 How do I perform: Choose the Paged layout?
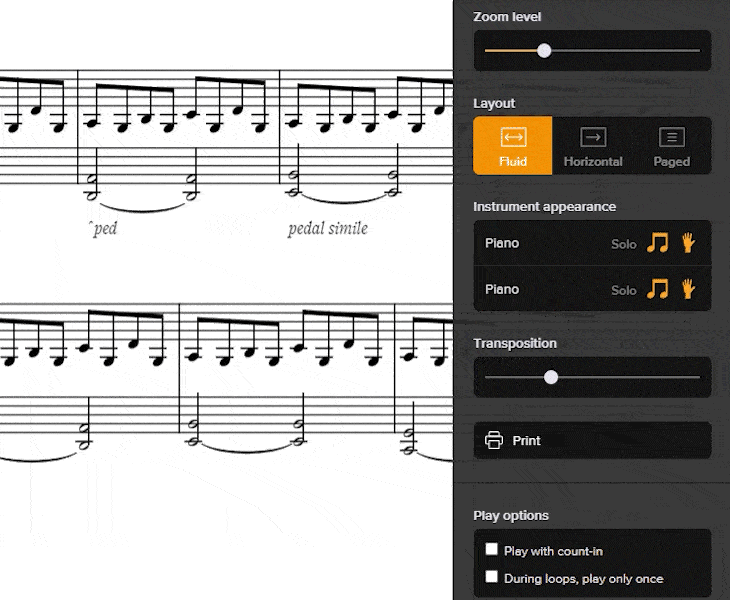tap(671, 146)
